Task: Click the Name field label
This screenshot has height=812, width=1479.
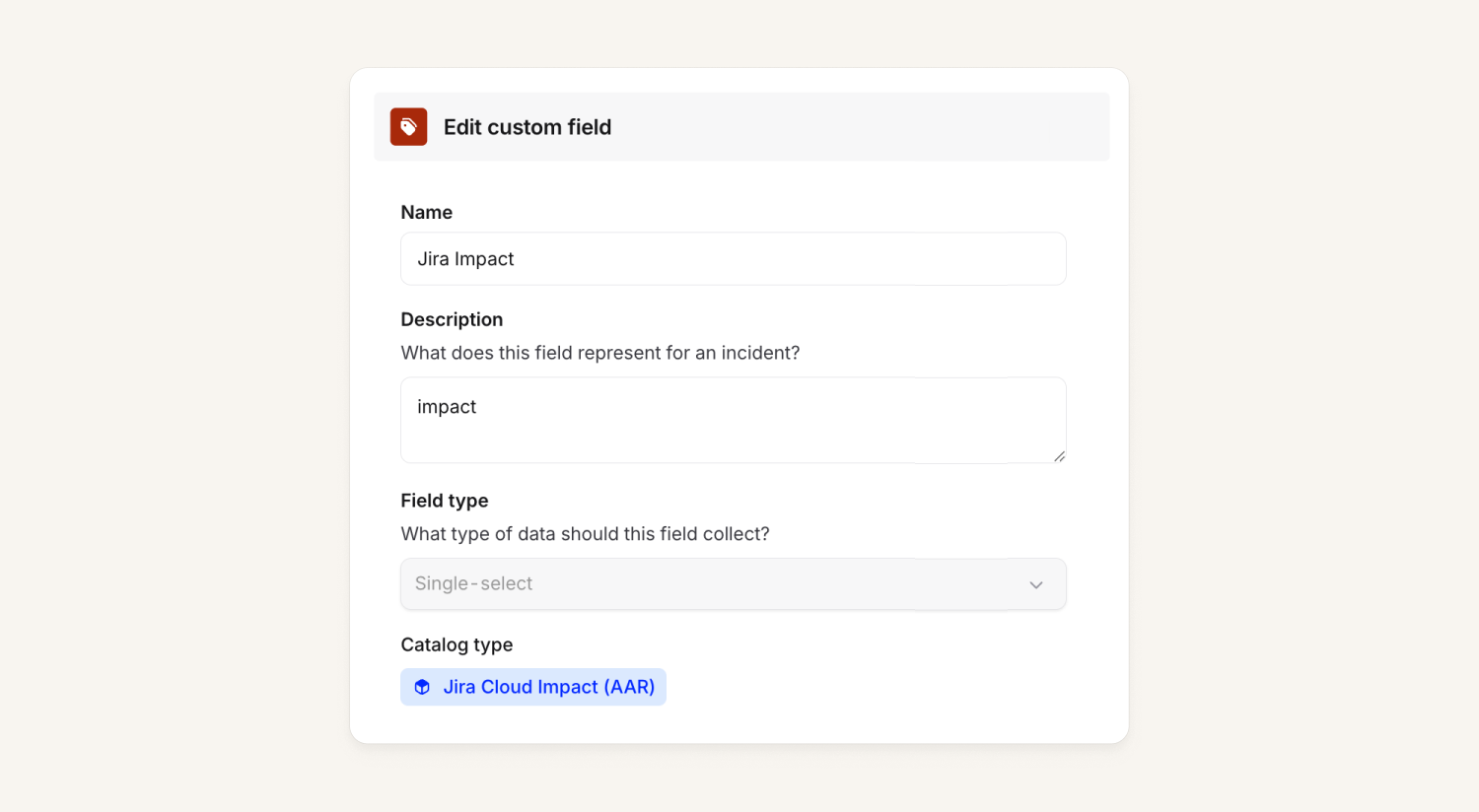Action: pyautogui.click(x=426, y=213)
